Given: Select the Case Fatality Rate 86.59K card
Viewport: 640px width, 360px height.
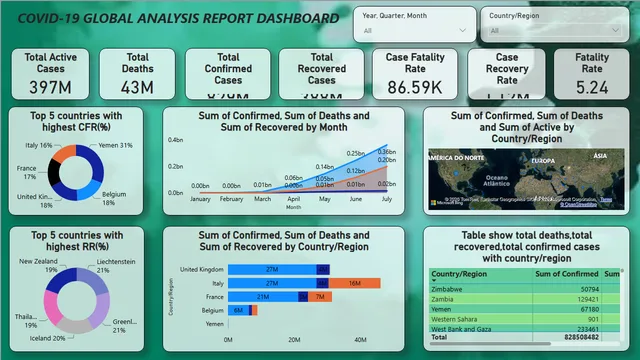Looking at the screenshot, I should point(415,74).
